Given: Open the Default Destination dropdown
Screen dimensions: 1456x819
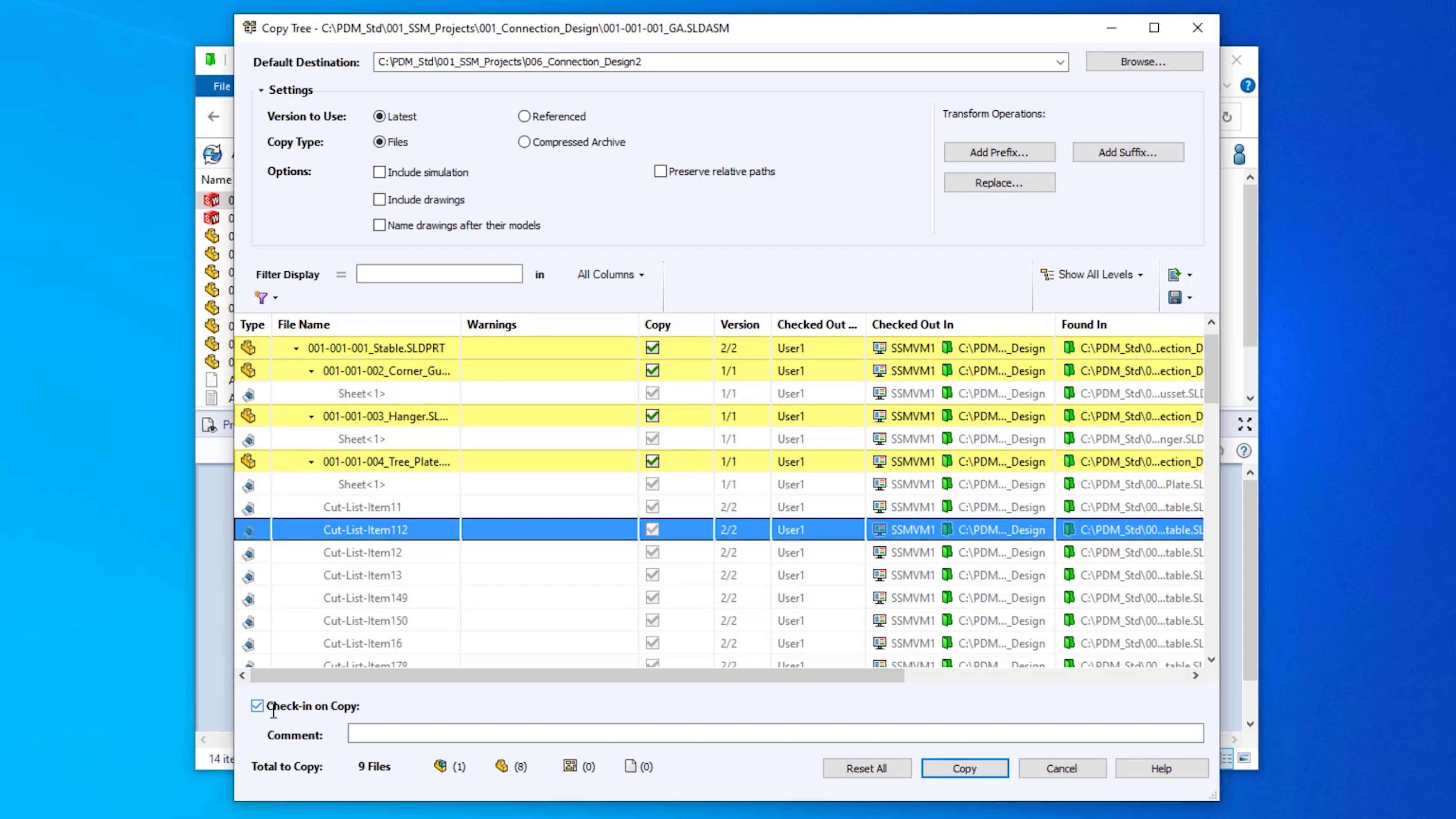Looking at the screenshot, I should point(1061,61).
